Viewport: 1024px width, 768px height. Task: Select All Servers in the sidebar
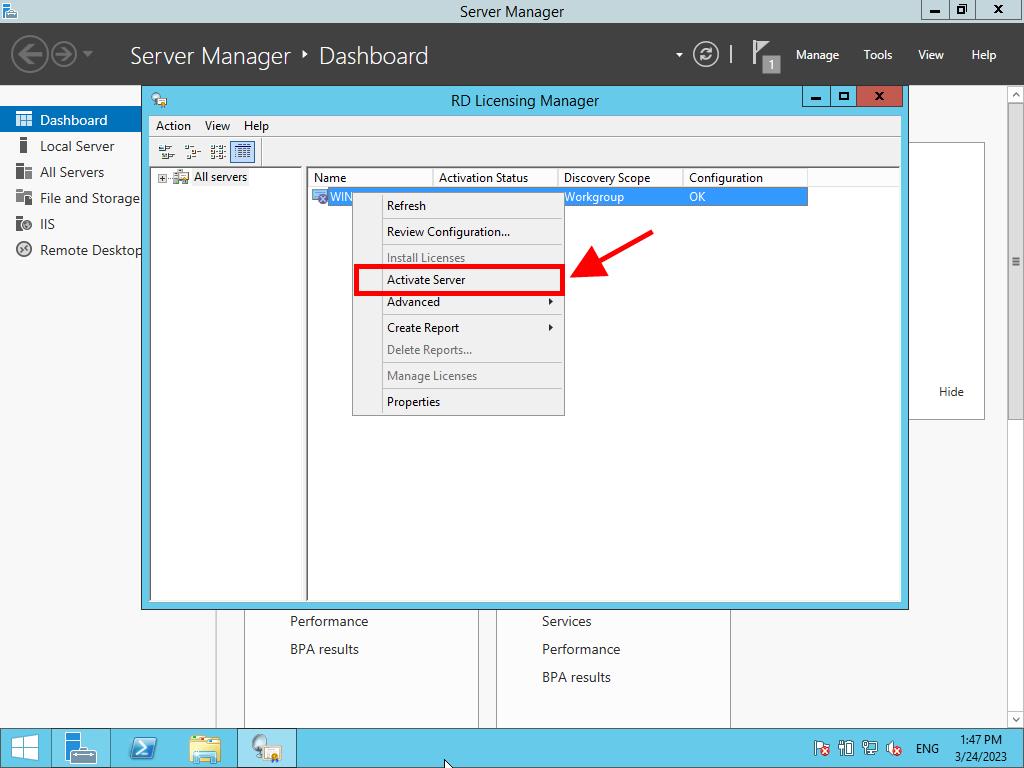71,172
